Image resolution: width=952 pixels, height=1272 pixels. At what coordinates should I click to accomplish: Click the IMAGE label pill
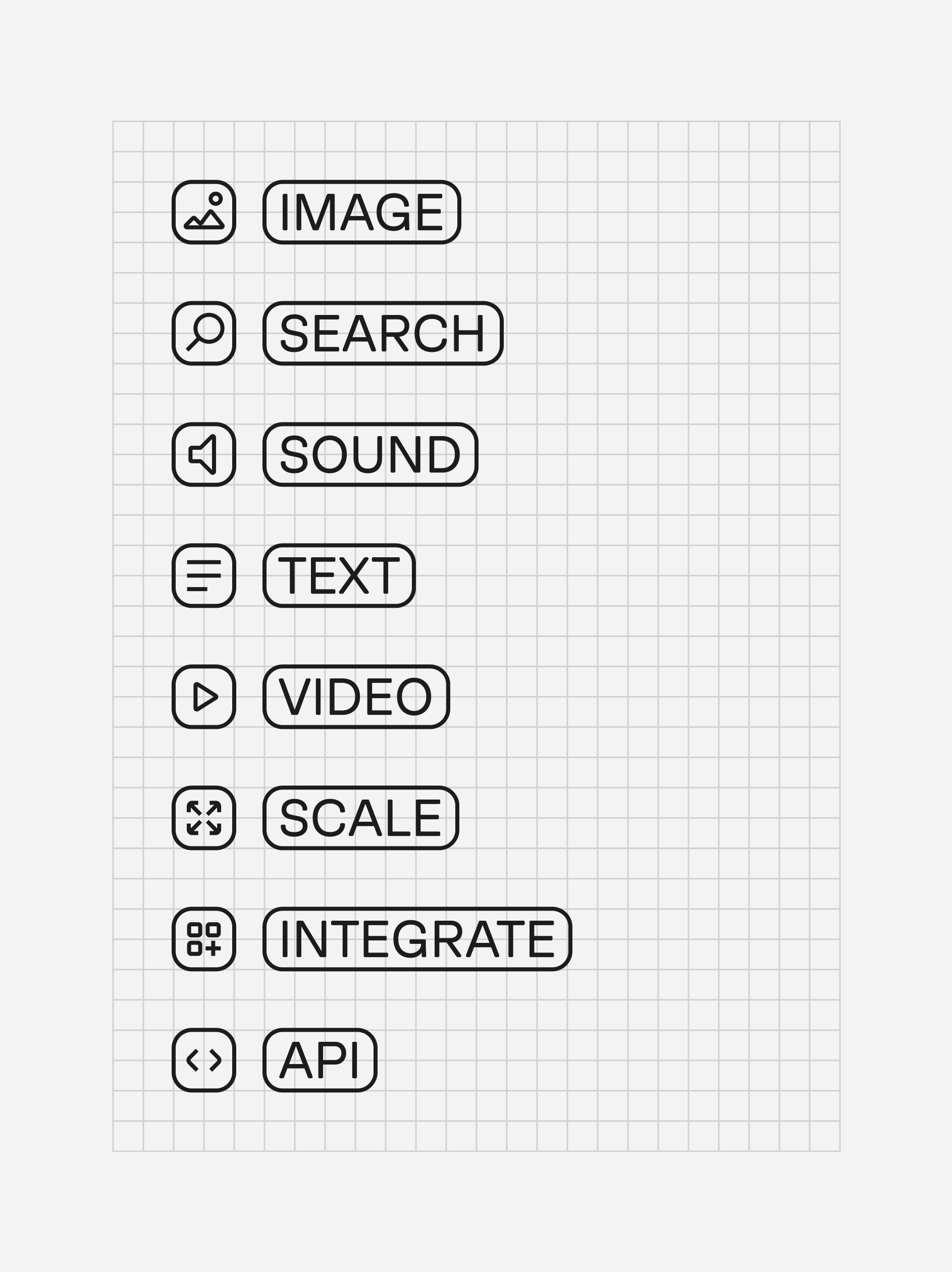pyautogui.click(x=362, y=212)
